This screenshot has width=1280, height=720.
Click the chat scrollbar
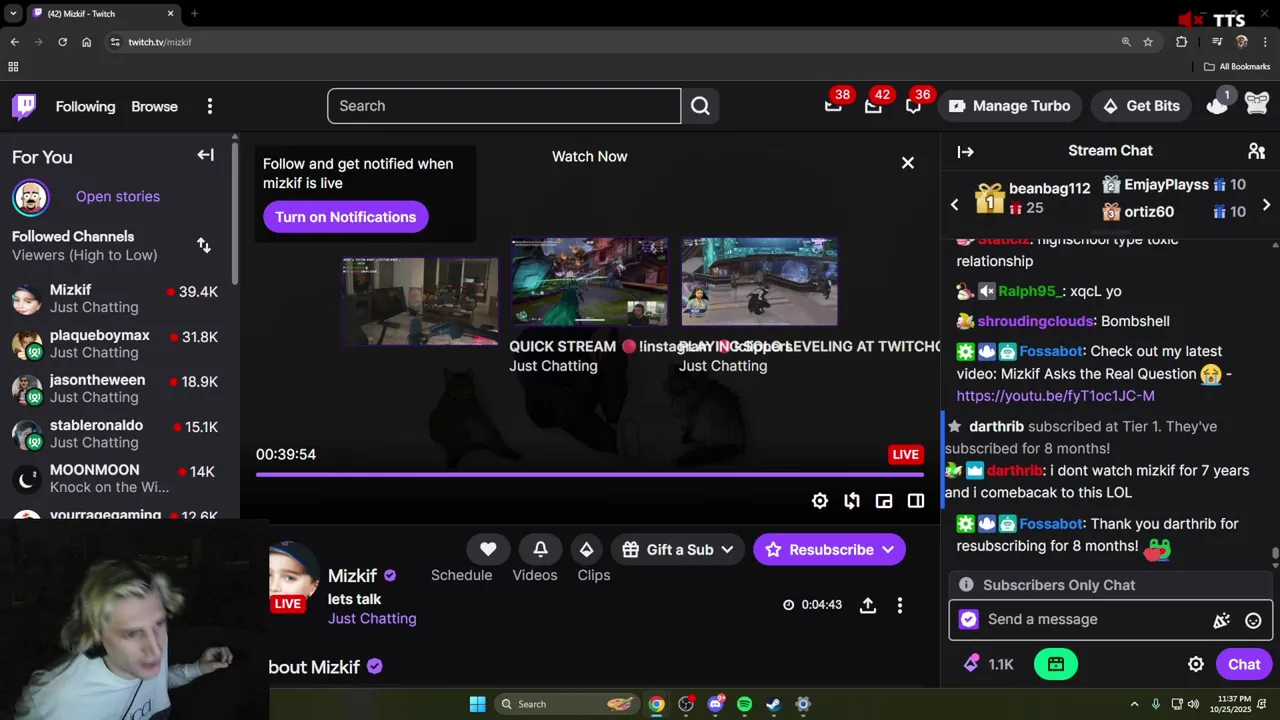(x=1275, y=554)
